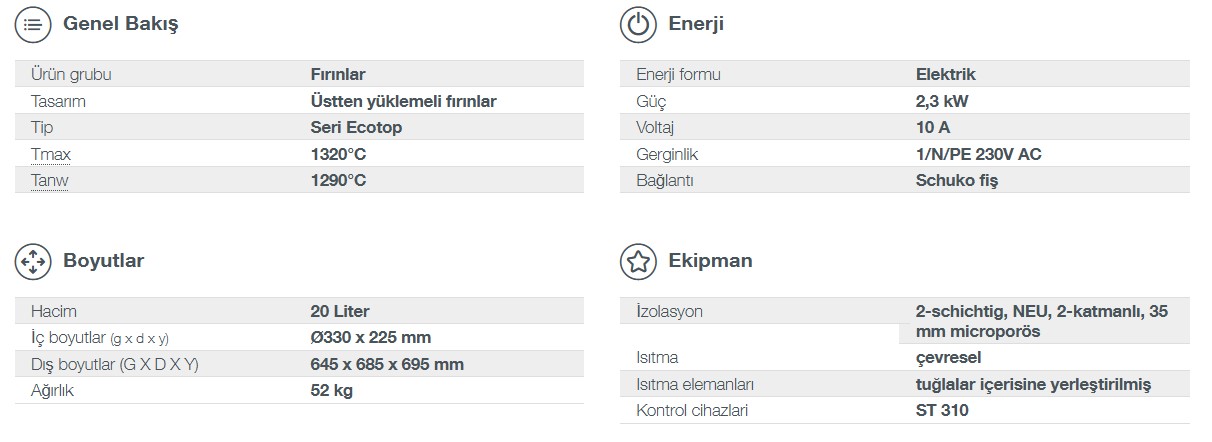Click the Genel Bakış list icon

coord(33,25)
